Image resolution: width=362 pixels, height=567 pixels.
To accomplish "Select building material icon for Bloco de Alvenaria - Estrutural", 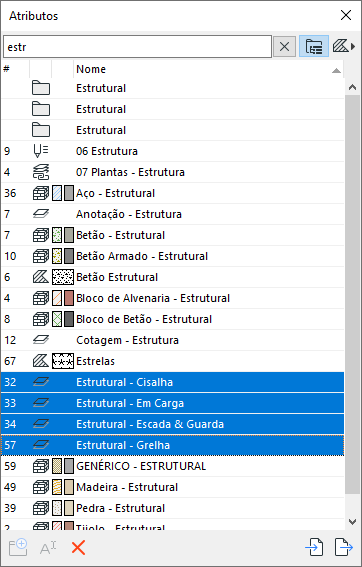I will pos(41,298).
